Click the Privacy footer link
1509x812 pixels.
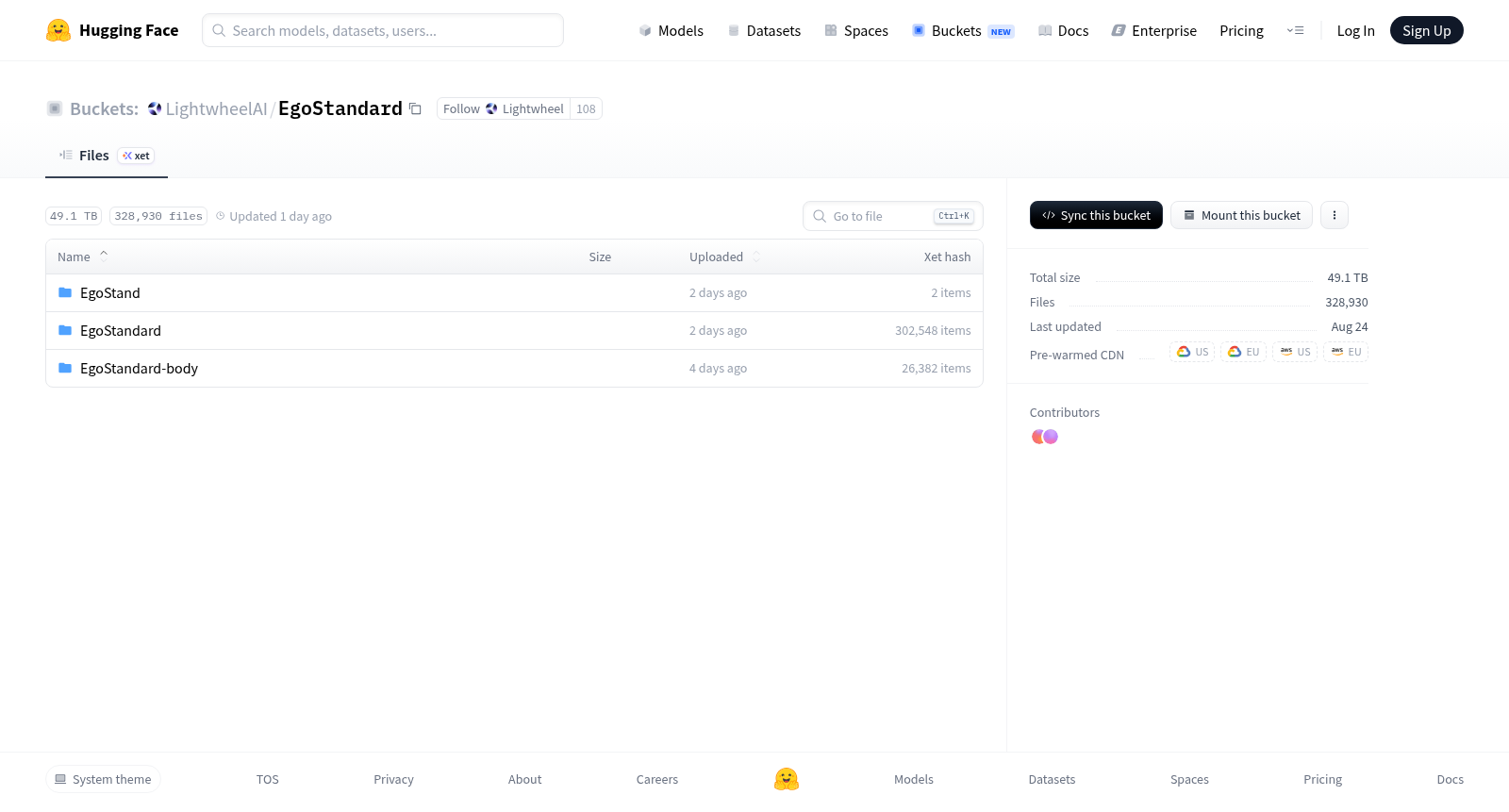(393, 779)
